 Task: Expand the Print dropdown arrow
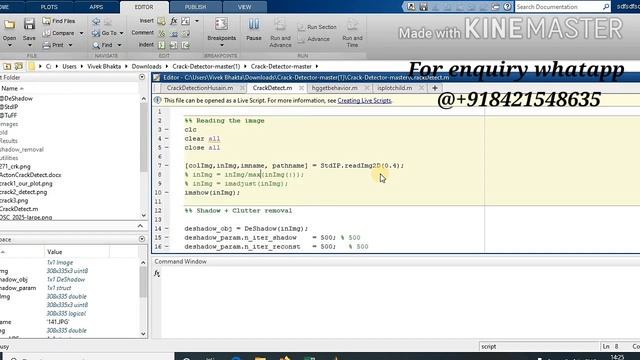70,45
